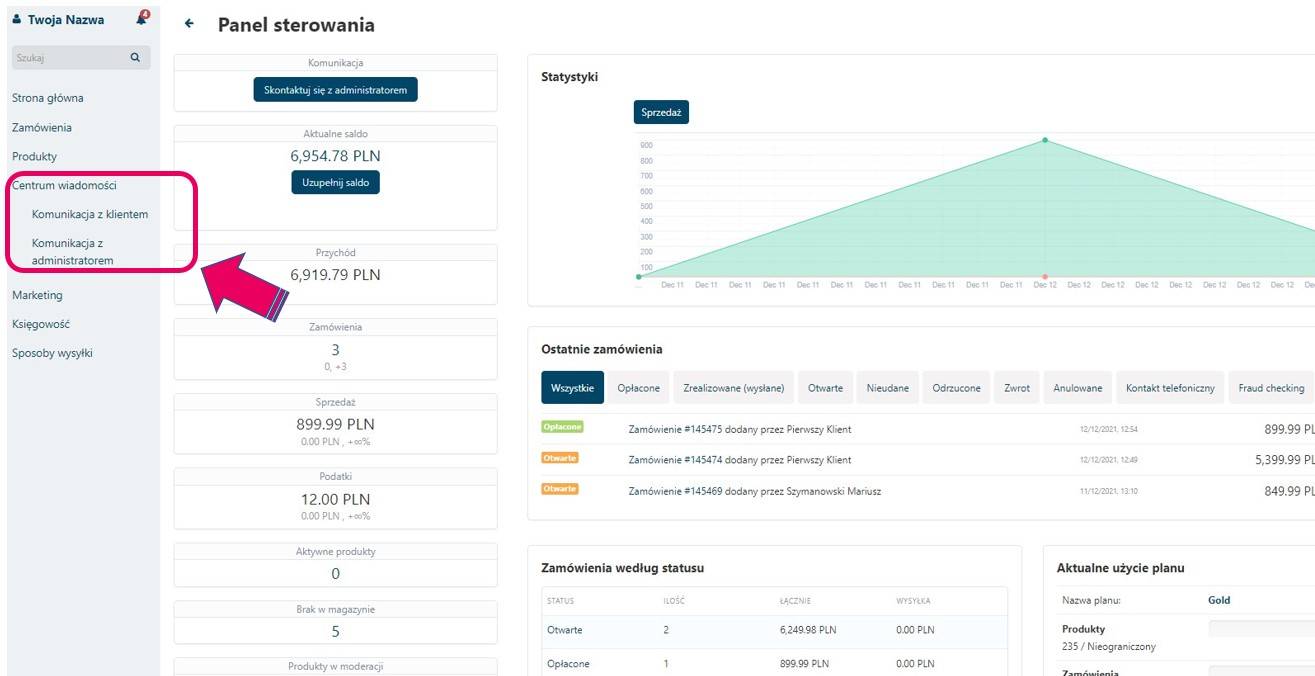
Task: Open order #145475 by Pierwszy Klient
Action: pyautogui.click(x=739, y=429)
